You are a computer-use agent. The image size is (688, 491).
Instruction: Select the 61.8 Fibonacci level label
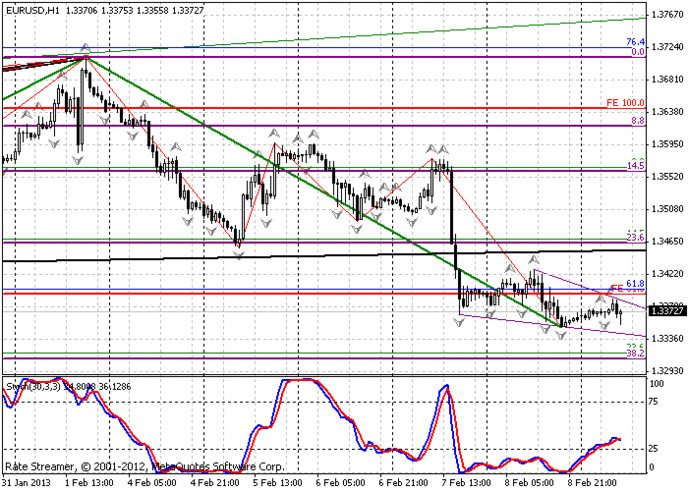[634, 284]
